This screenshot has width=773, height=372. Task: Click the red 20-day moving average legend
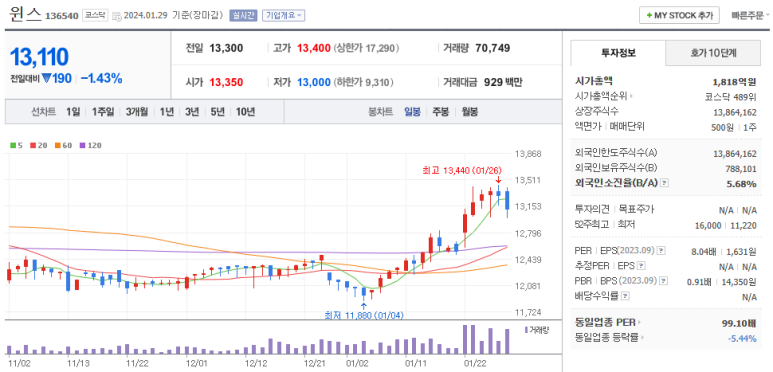[38, 146]
